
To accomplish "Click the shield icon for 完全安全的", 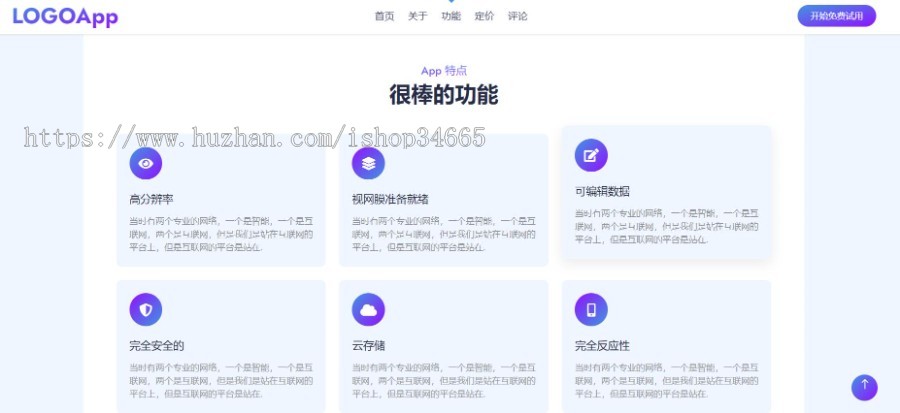I will (x=146, y=310).
